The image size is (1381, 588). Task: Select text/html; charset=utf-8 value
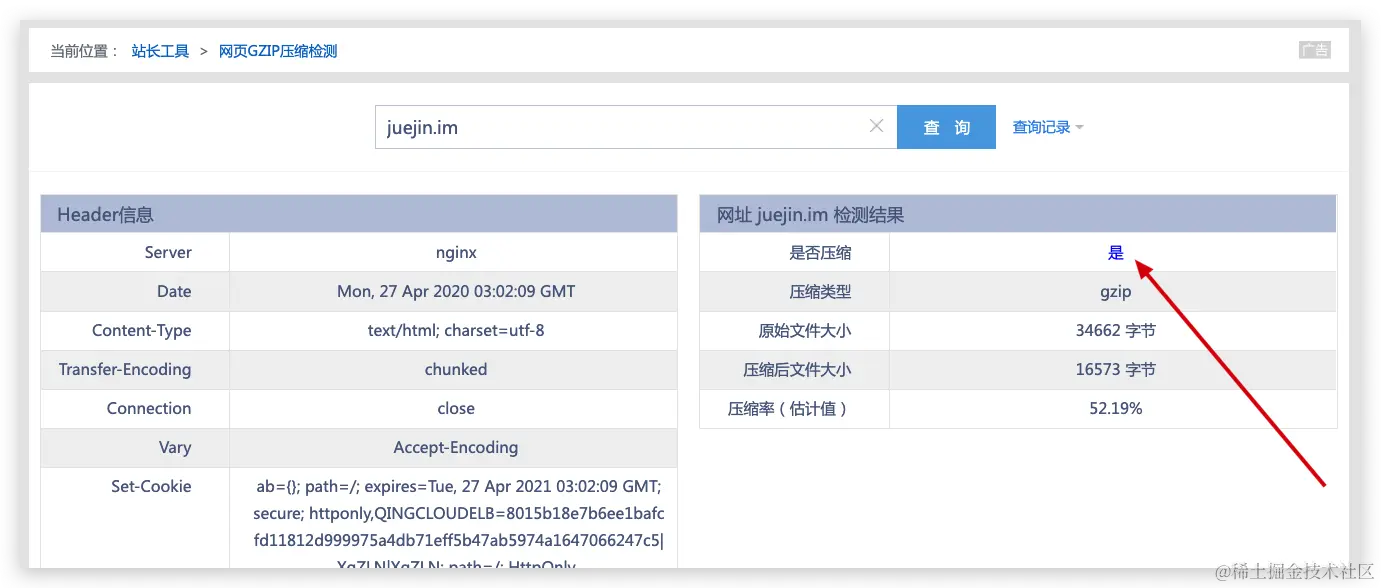456,331
